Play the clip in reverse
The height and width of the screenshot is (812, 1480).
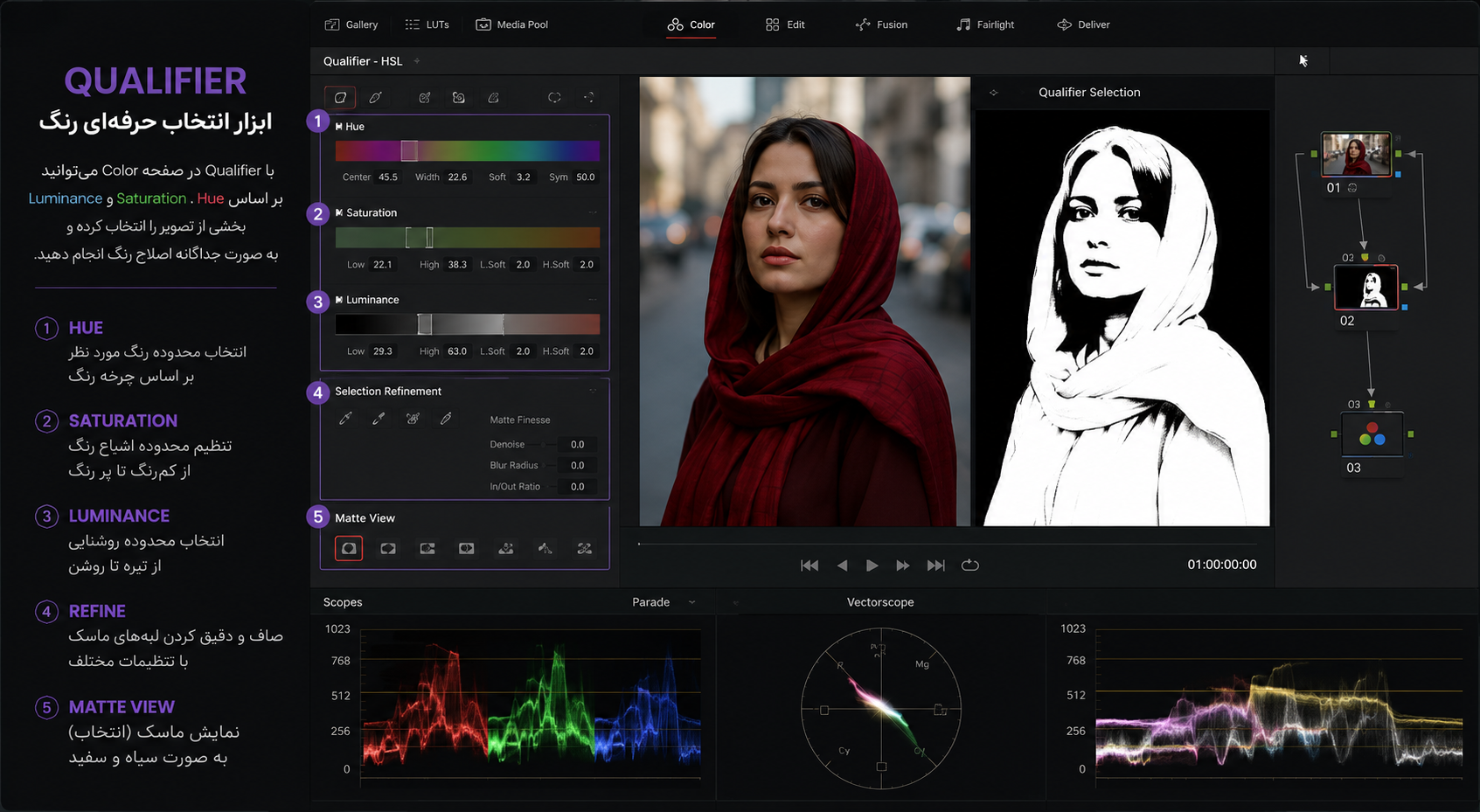coord(842,566)
